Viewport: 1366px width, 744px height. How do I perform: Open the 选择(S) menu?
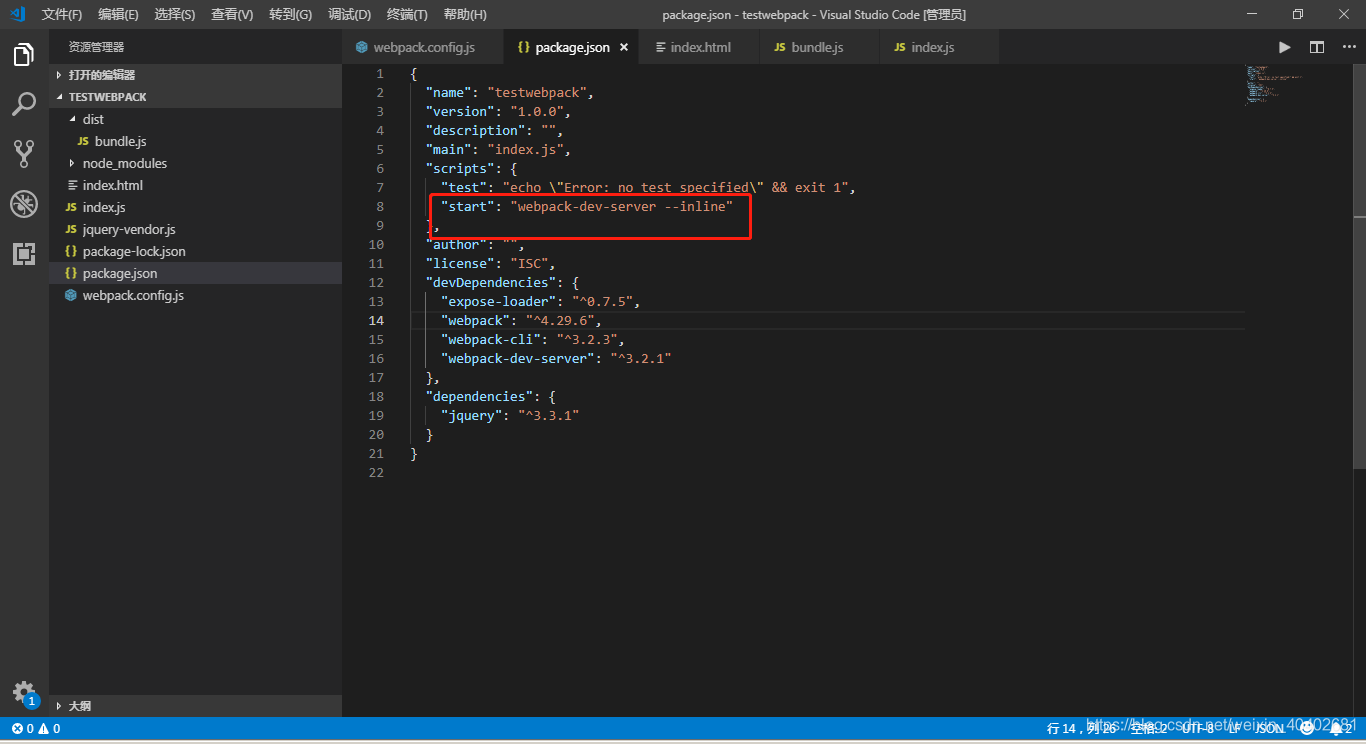(x=175, y=14)
